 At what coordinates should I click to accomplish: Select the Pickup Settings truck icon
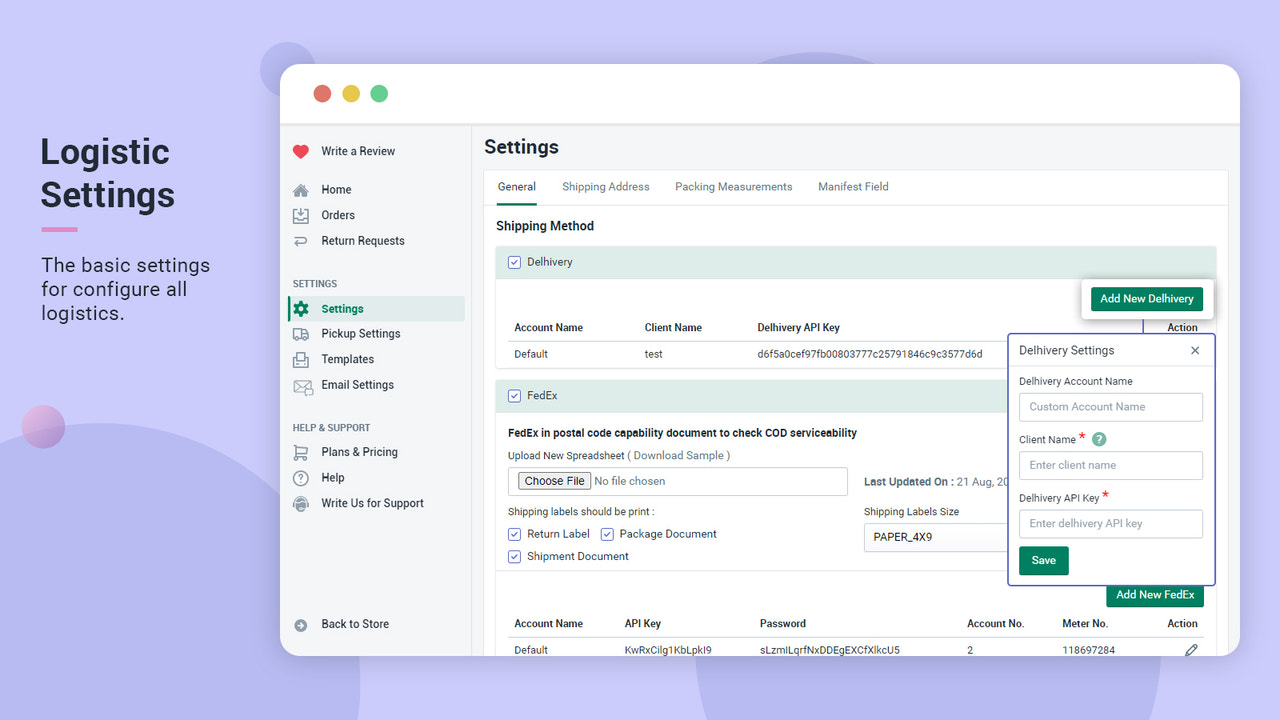coord(301,333)
